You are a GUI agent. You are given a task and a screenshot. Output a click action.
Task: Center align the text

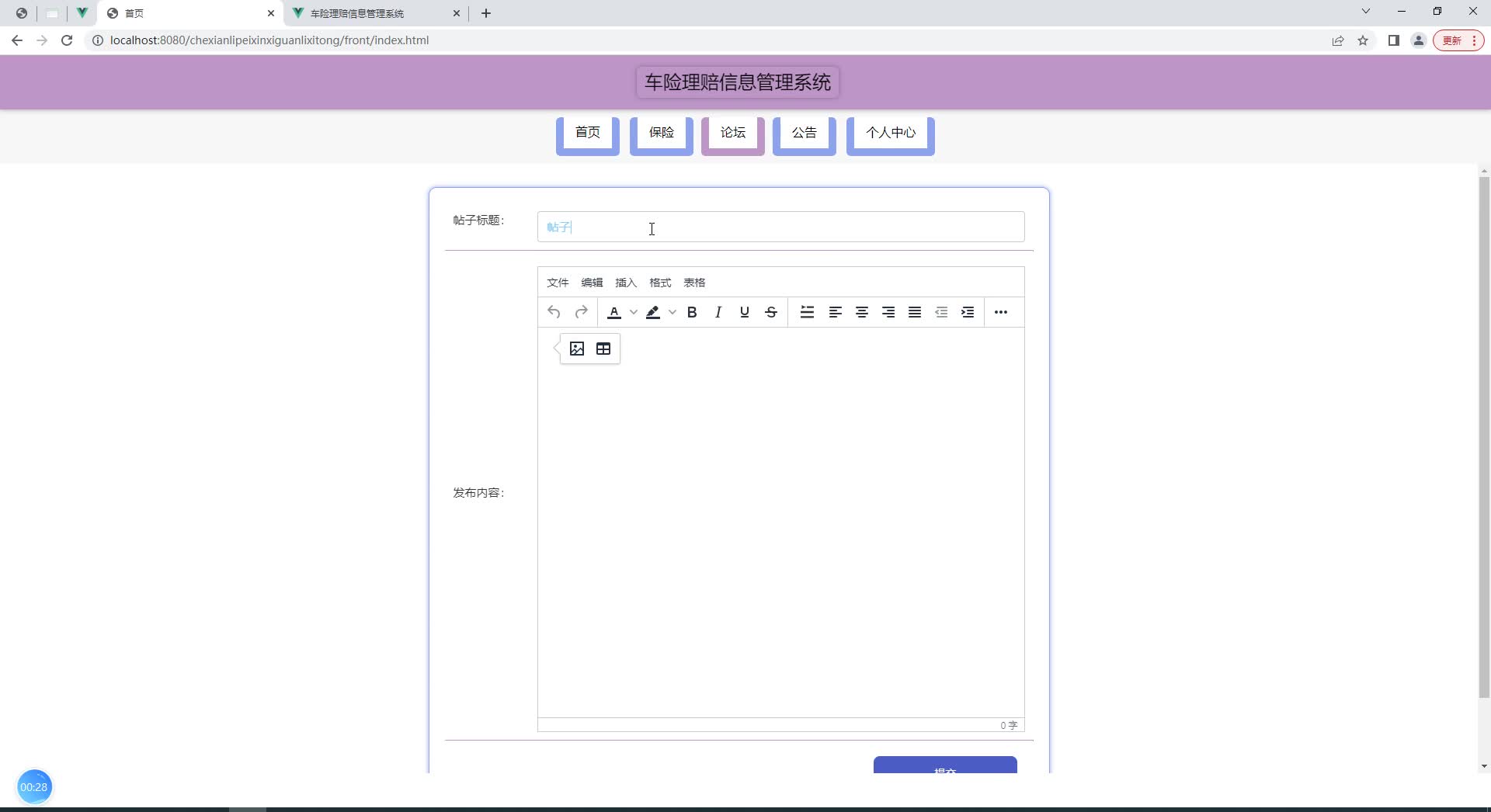tap(862, 312)
